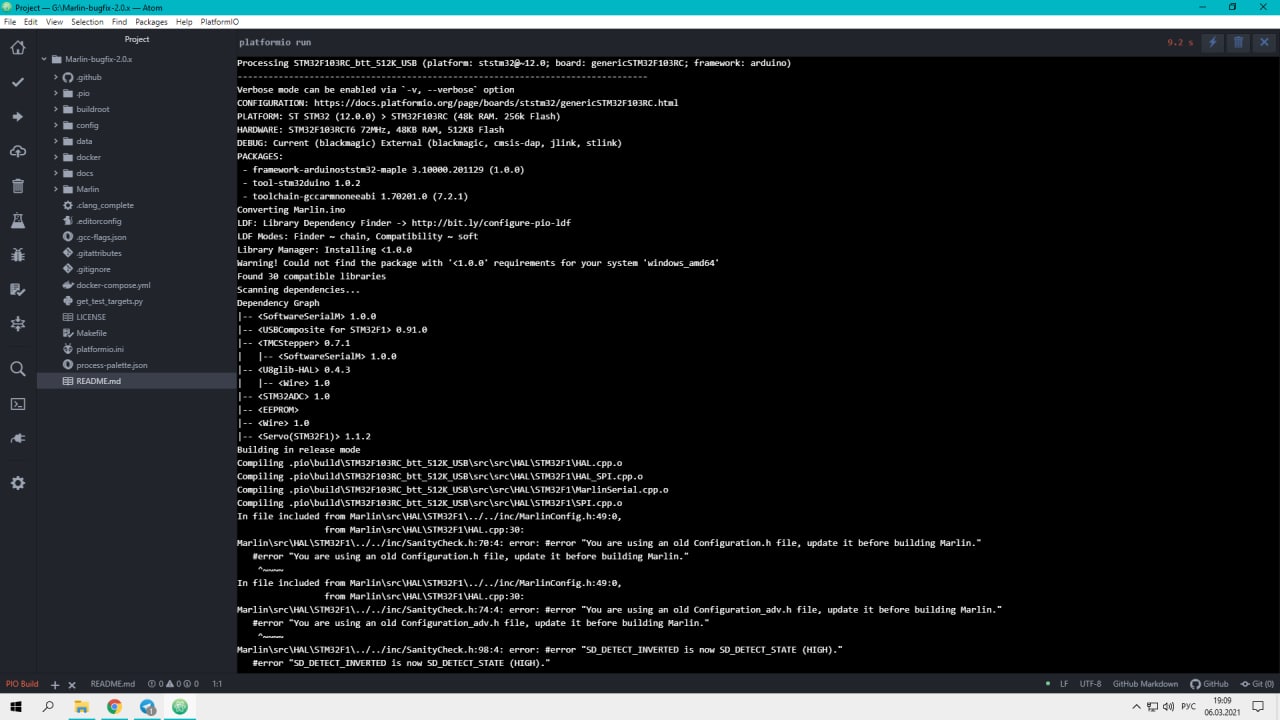
Task: Open the GitHub status bar item
Action: (x=1209, y=684)
